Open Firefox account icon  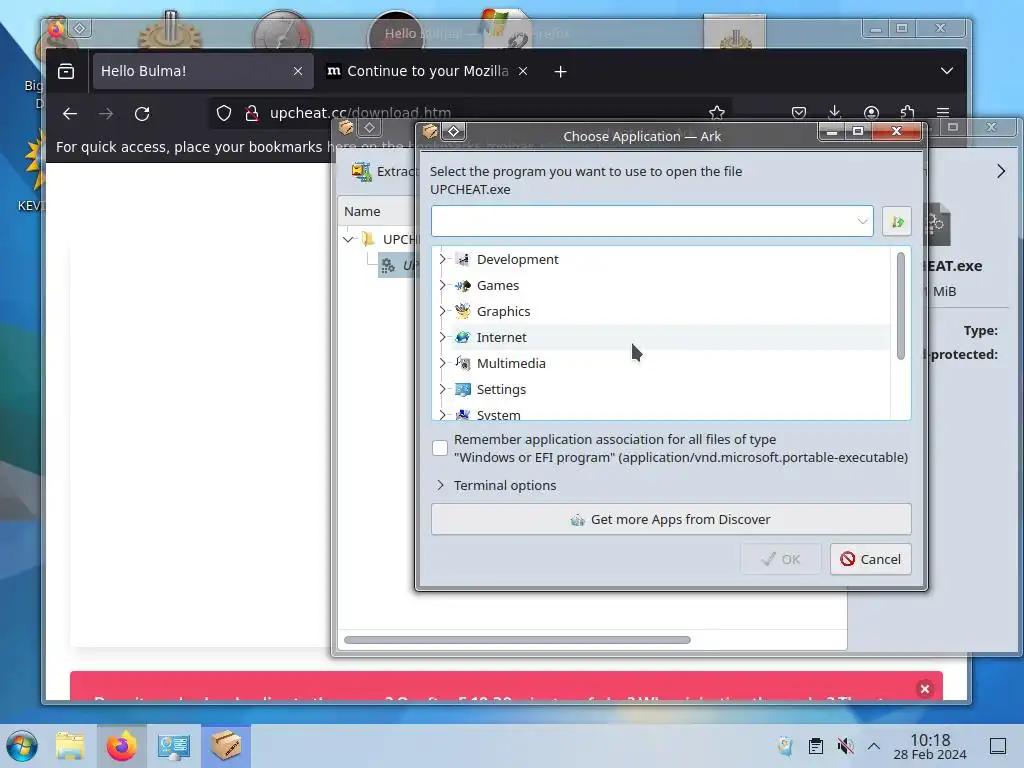(x=871, y=113)
